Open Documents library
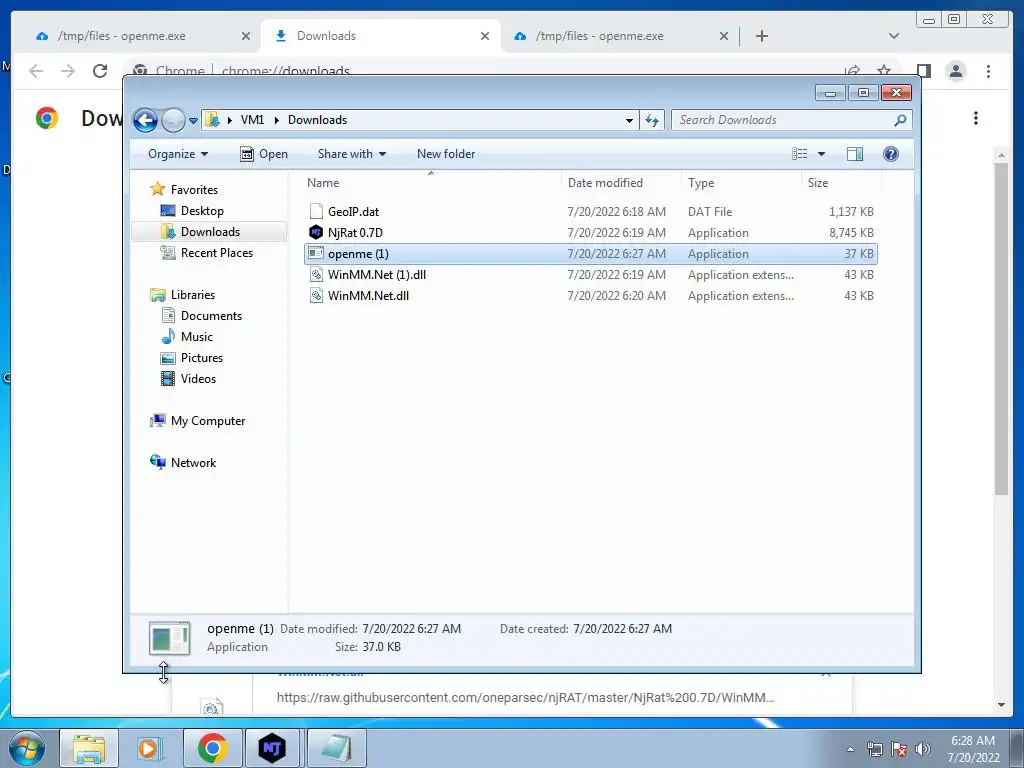Viewport: 1024px width, 768px height. click(211, 316)
